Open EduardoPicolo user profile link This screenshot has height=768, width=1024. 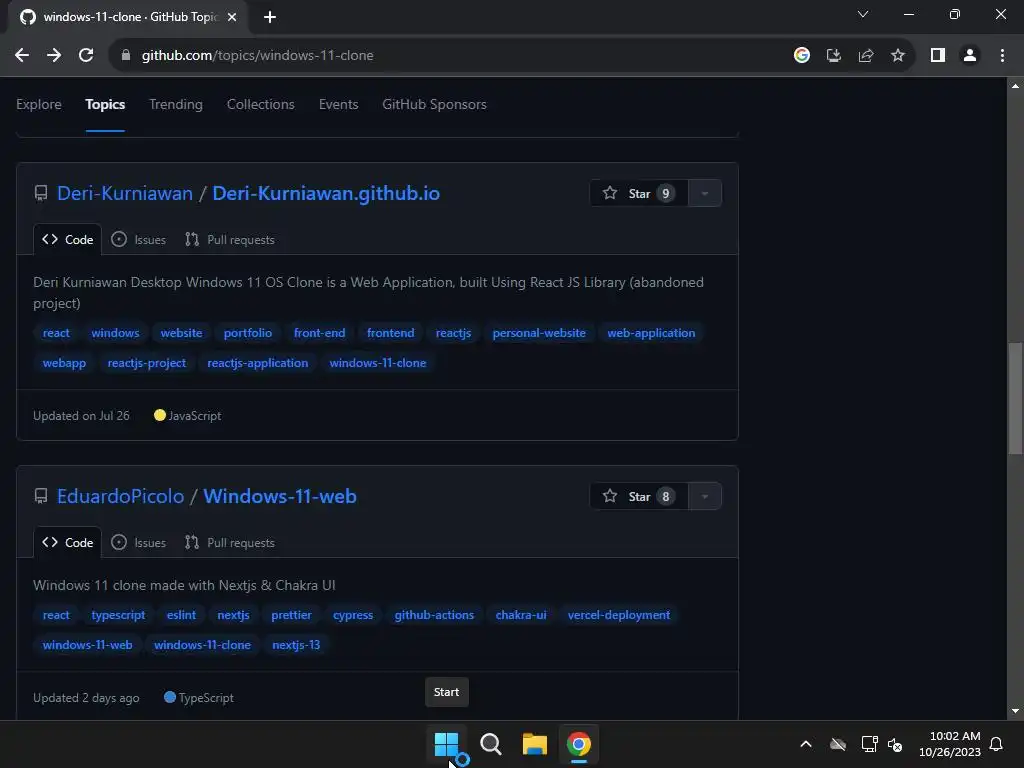click(120, 496)
